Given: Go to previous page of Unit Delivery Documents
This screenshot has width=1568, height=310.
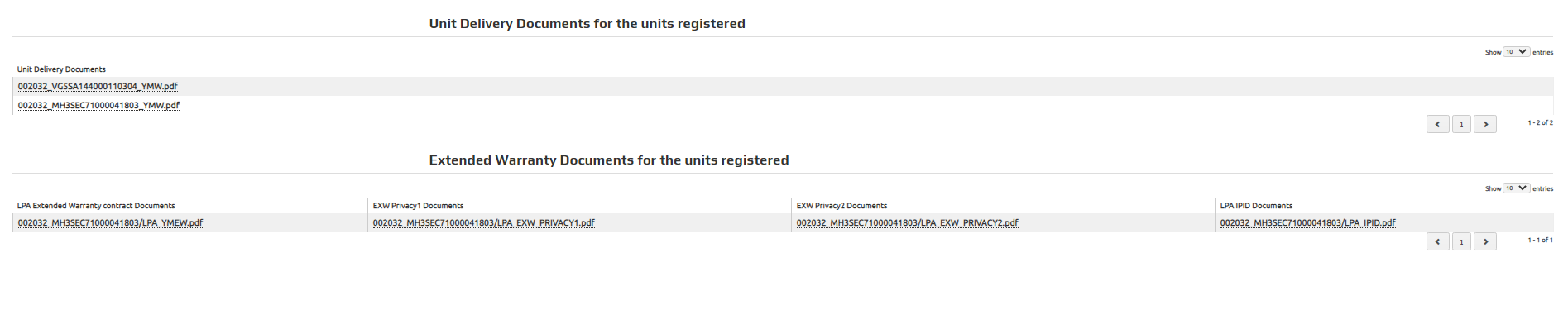Looking at the screenshot, I should (x=1437, y=124).
